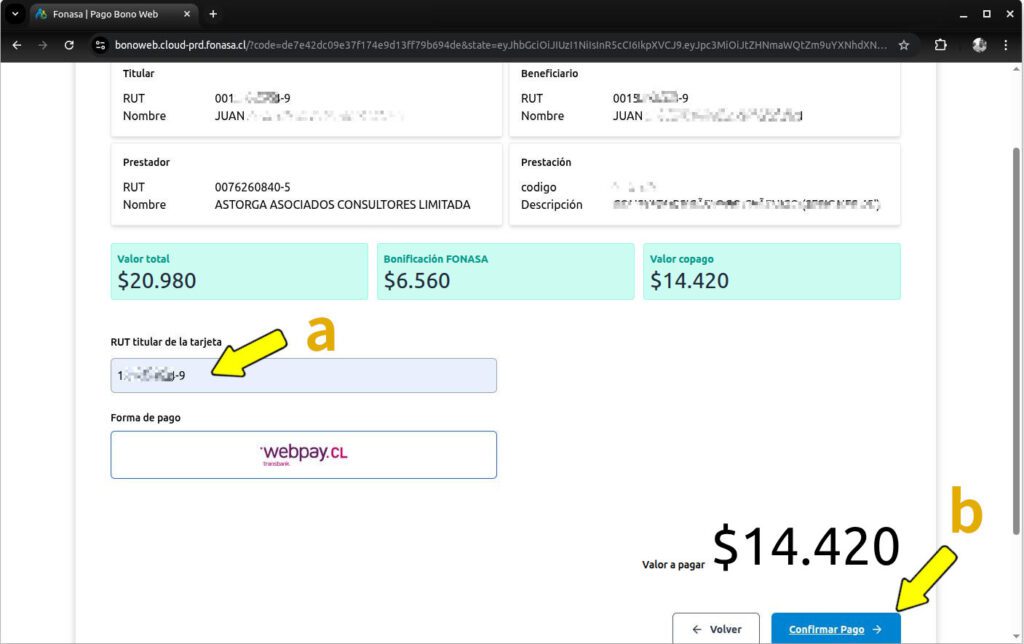Click the address bar URL
Screen dimensions: 1024x644
click(500, 45)
